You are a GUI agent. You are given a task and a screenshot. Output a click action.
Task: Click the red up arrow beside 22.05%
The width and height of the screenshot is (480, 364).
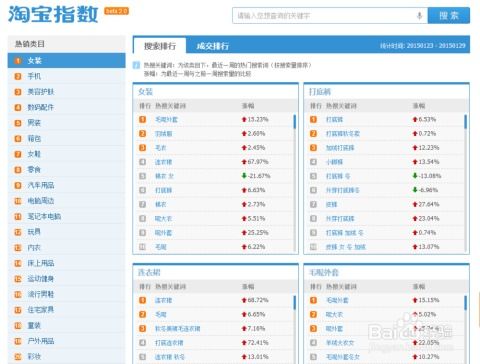pyautogui.click(x=415, y=343)
